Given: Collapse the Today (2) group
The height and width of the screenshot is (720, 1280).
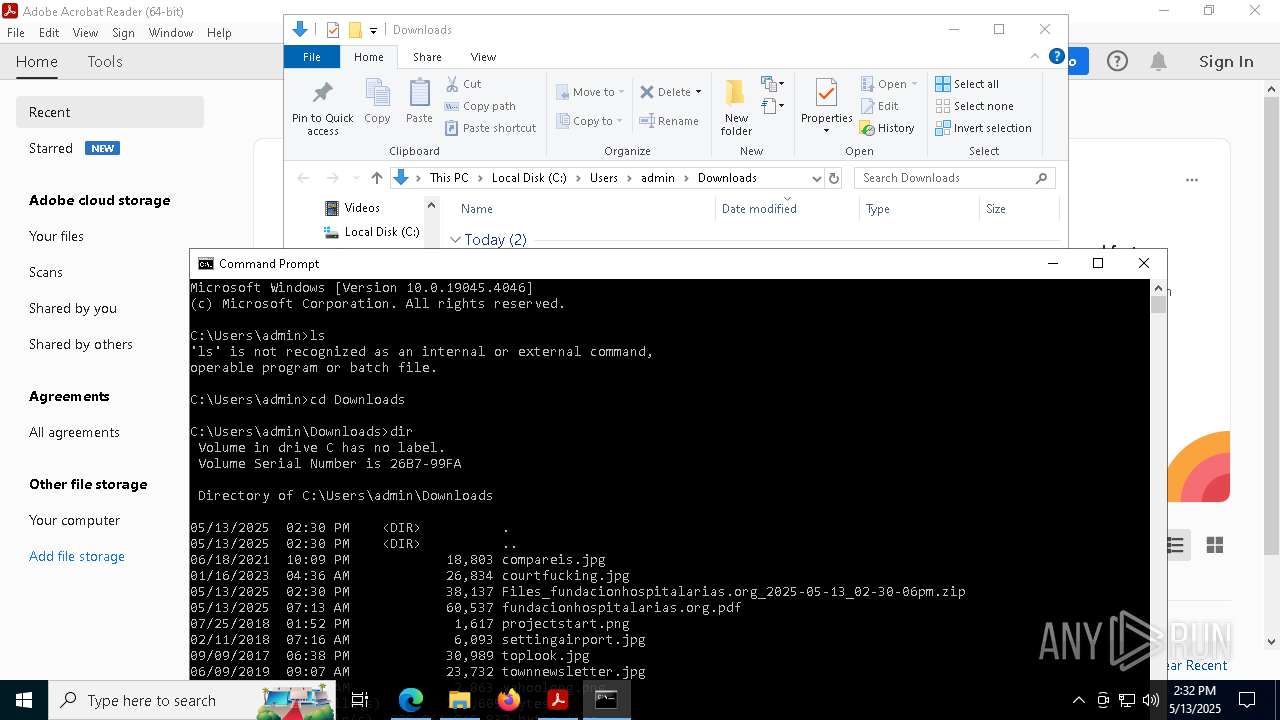Looking at the screenshot, I should point(456,240).
